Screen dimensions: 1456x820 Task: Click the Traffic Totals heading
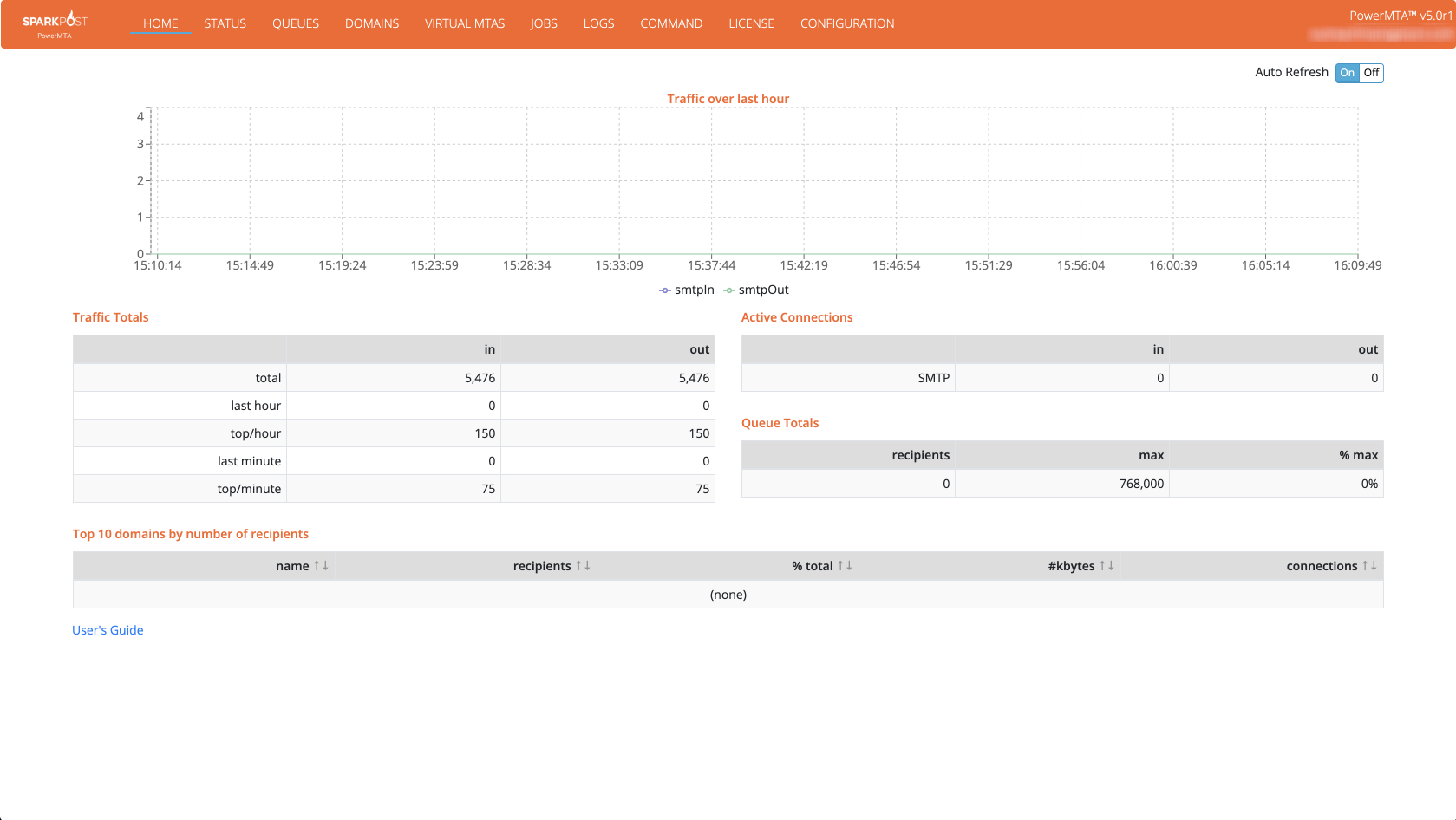coord(111,317)
